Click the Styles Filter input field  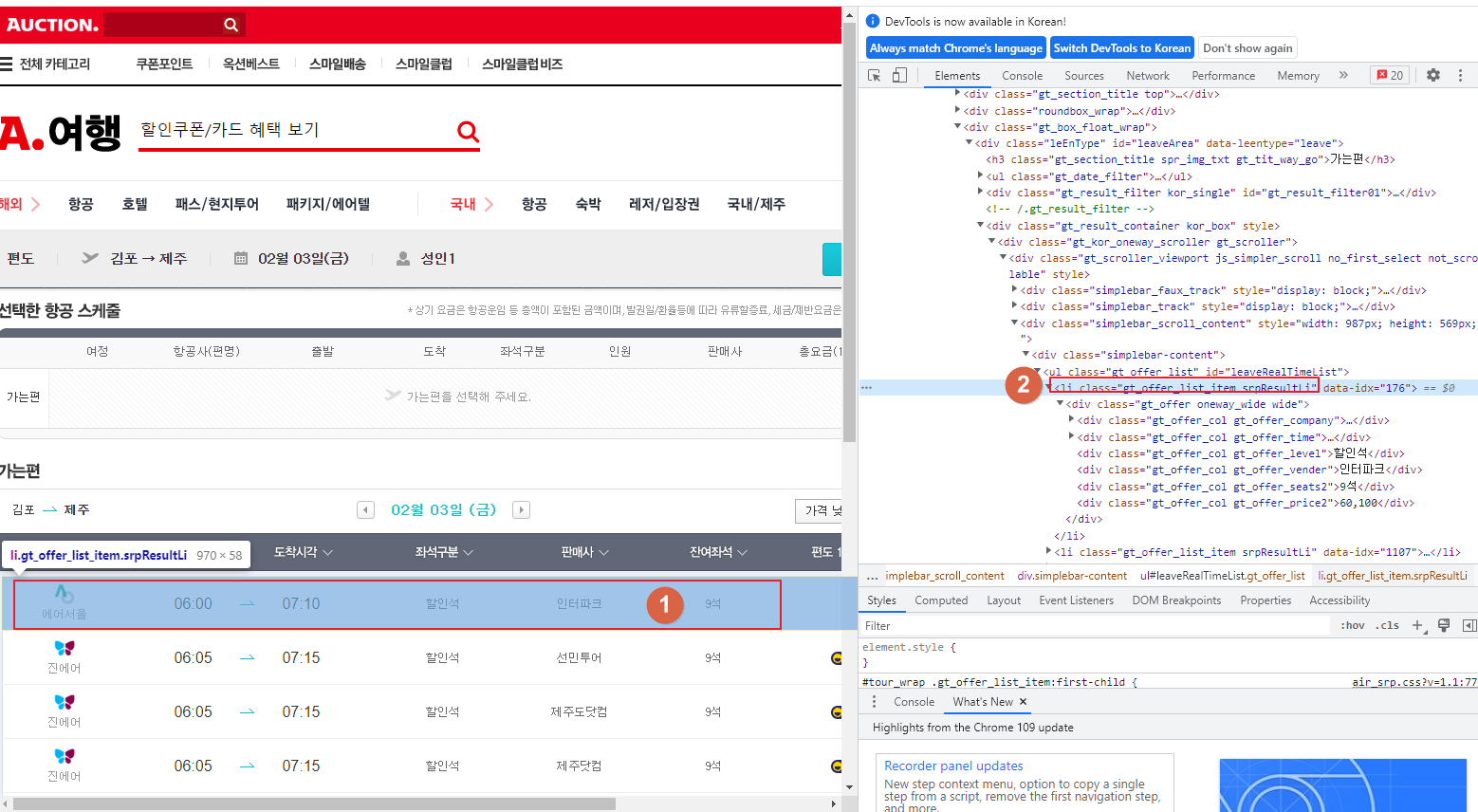(x=1096, y=625)
